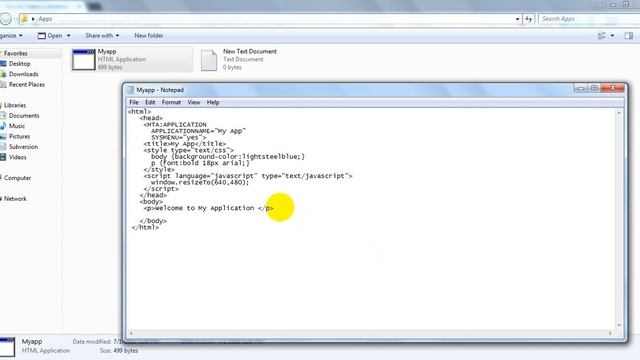Viewport: 640px width, 360px height.
Task: Open Notepad's Format menu
Action: coord(171,102)
